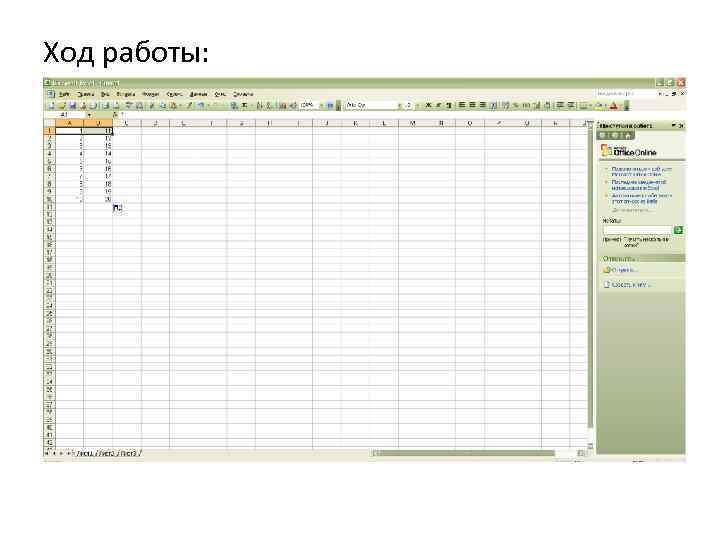Click Decrease Indent icon
Screen dimensions: 720x540
(x=559, y=105)
